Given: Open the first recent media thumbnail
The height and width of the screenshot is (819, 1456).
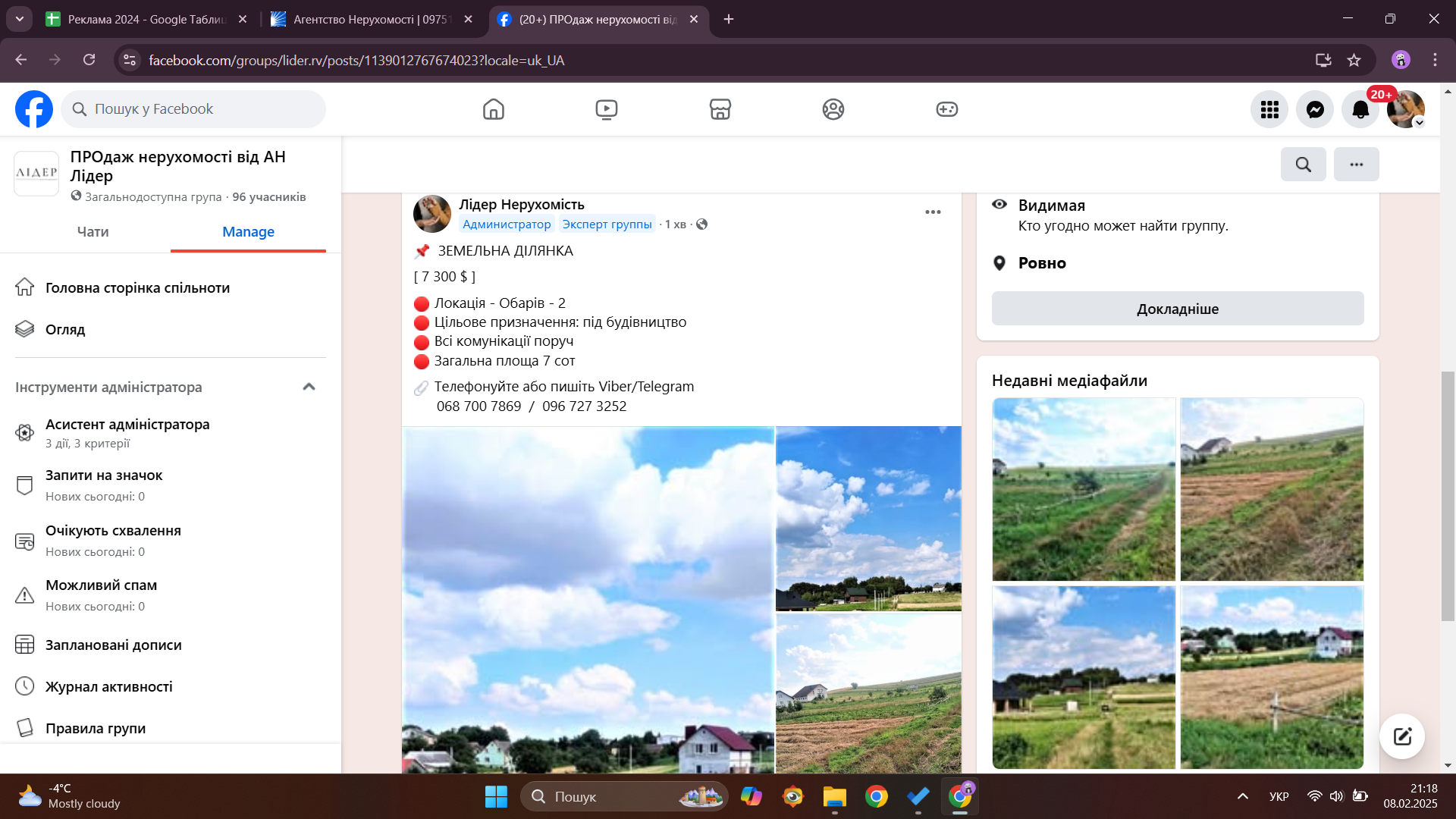Looking at the screenshot, I should click(x=1083, y=490).
